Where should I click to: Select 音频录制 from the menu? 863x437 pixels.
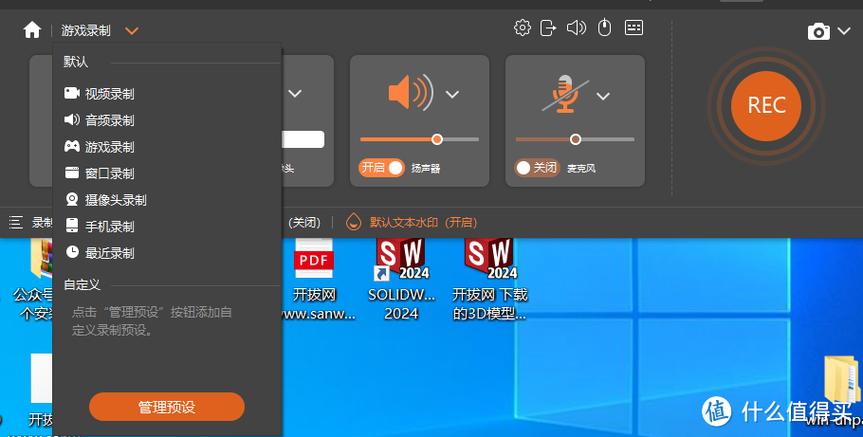[x=100, y=120]
